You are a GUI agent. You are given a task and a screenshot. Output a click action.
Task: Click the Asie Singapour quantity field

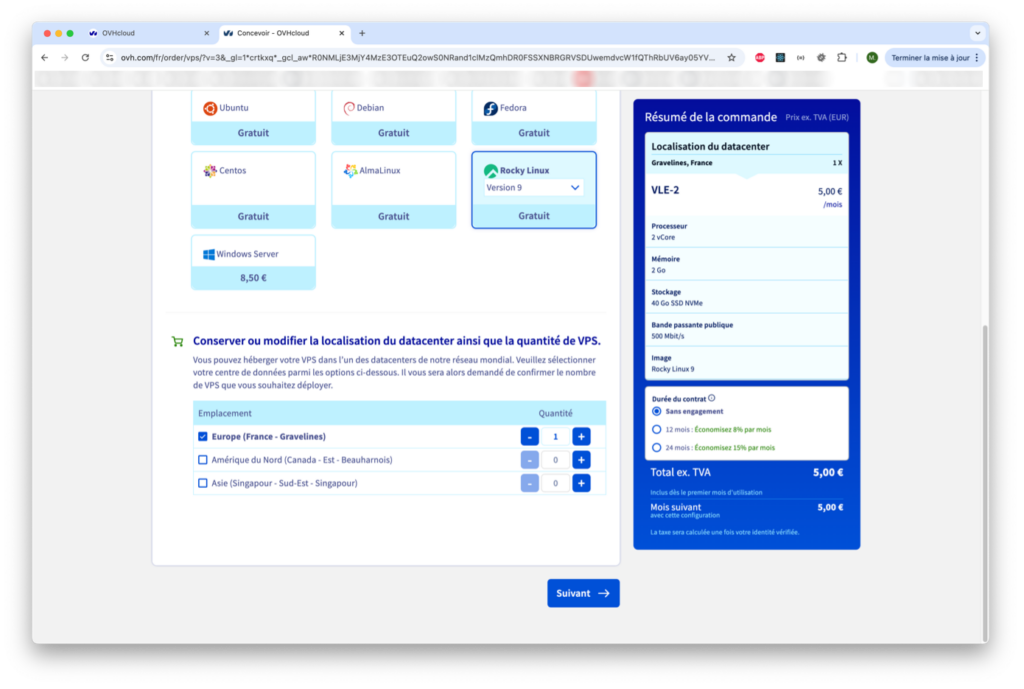[556, 483]
